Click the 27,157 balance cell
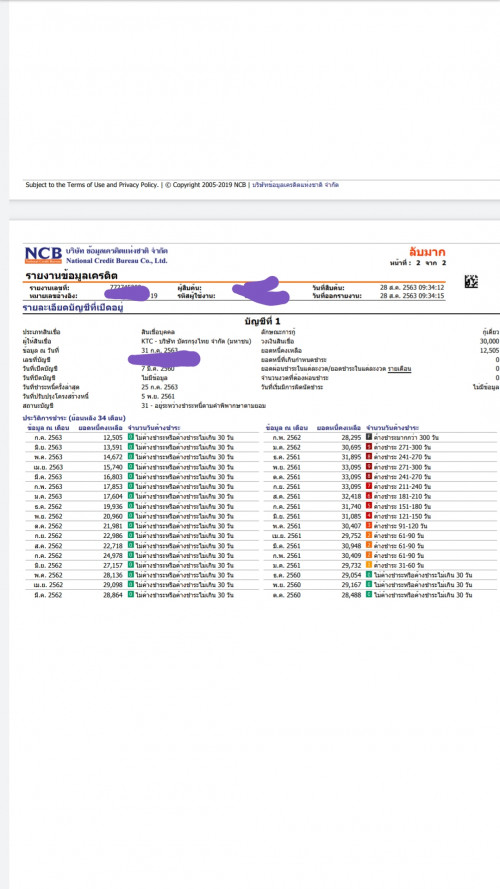This screenshot has height=889, width=500. [113, 565]
